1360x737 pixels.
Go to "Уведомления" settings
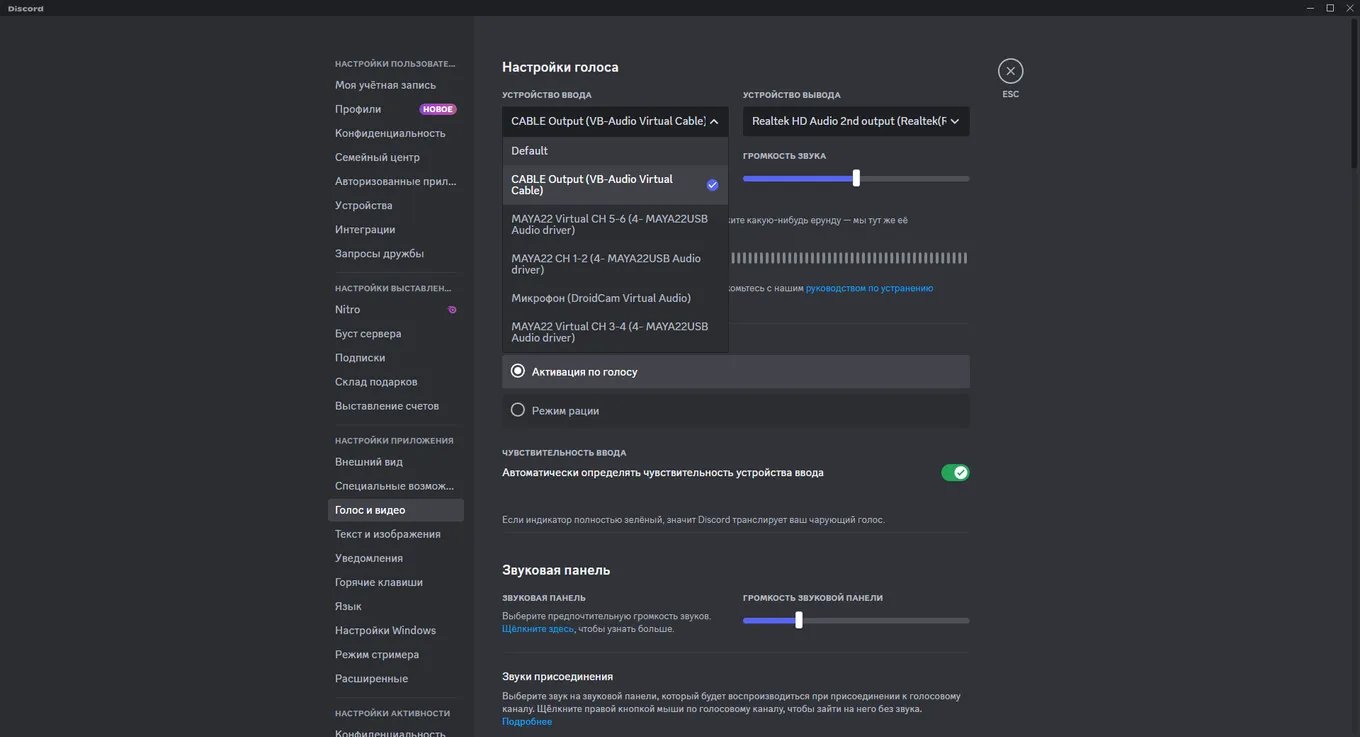click(x=396, y=558)
